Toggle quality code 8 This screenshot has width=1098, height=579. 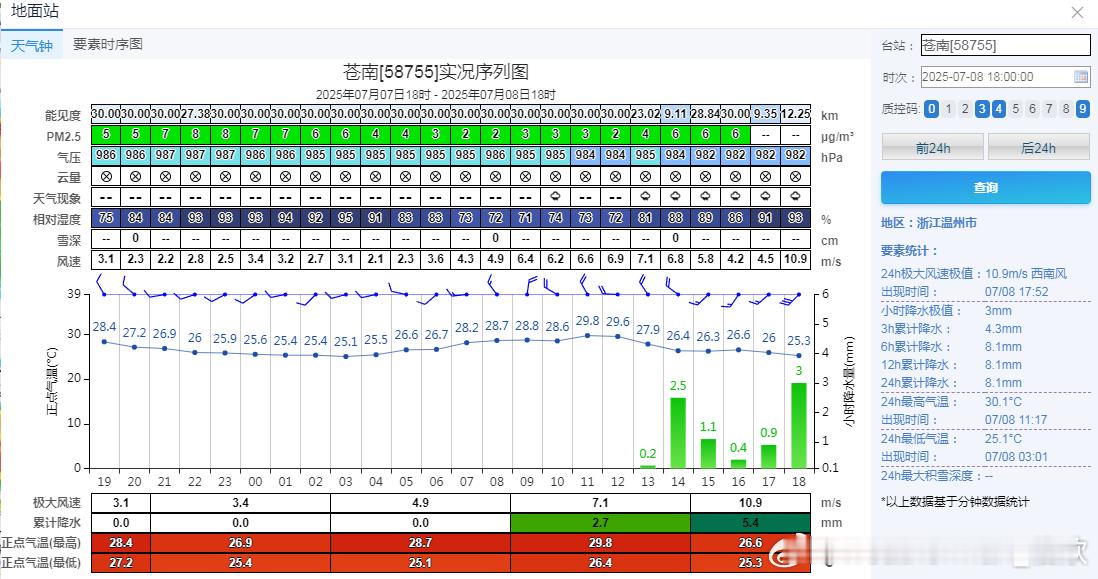point(1066,109)
